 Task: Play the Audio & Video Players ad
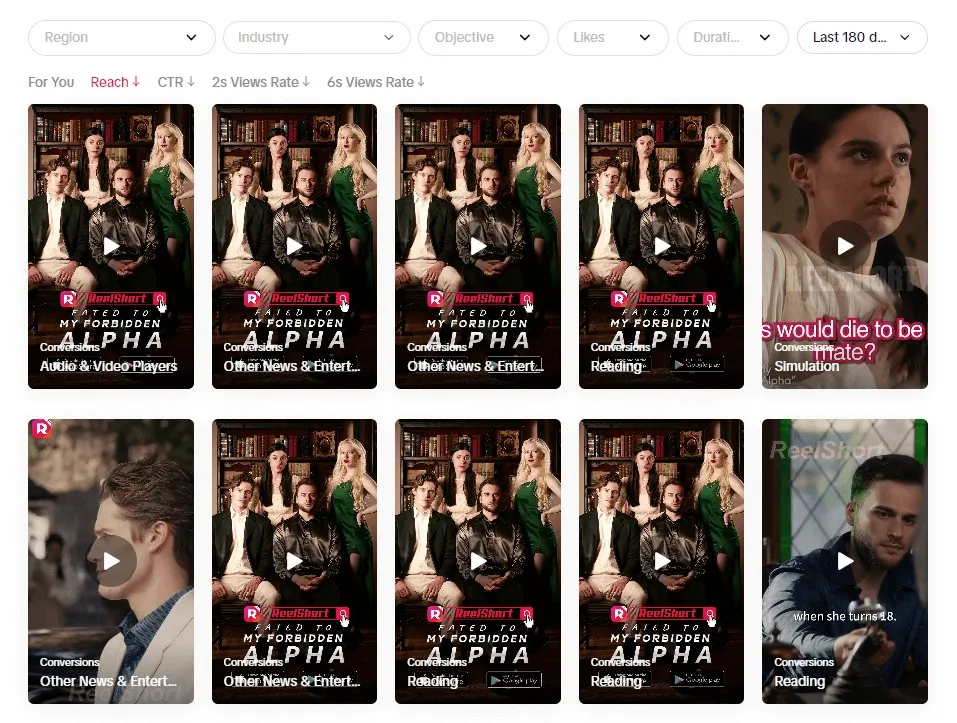[111, 246]
